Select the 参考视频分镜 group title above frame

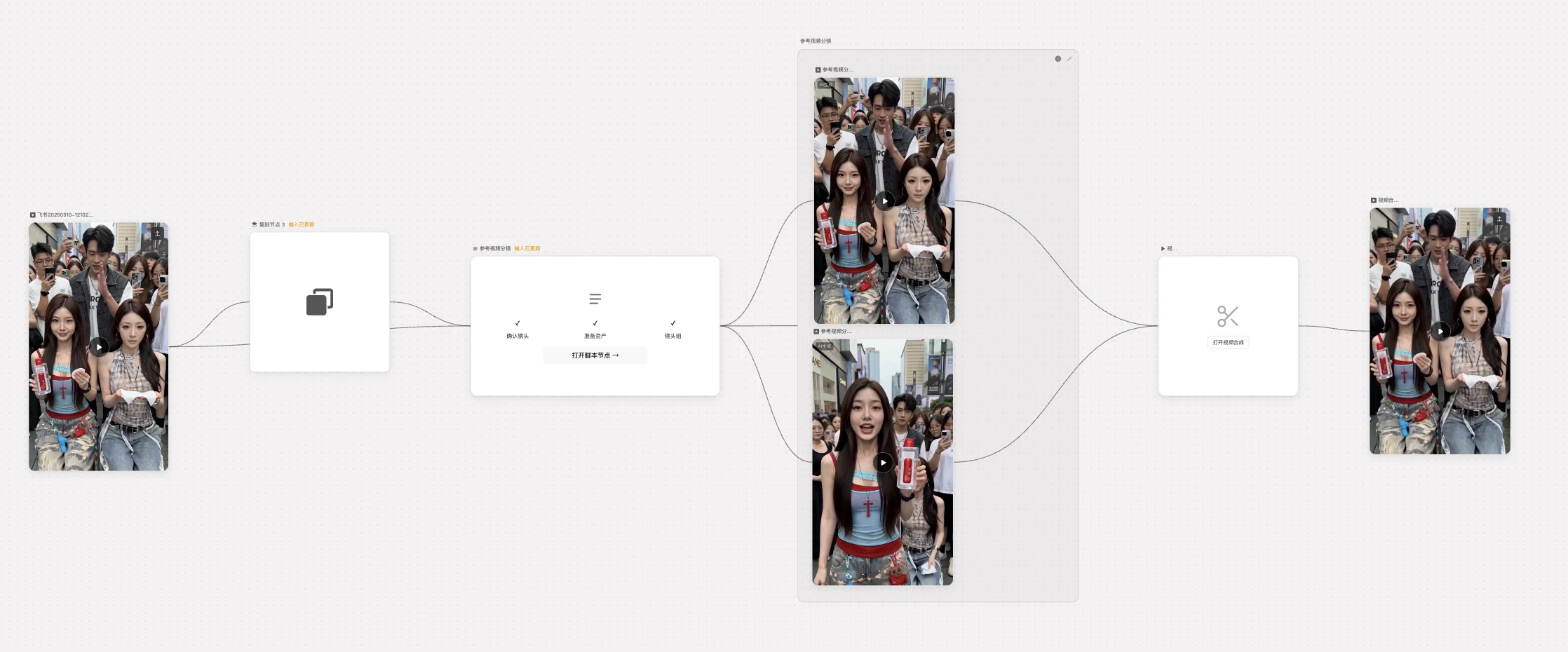click(816, 41)
